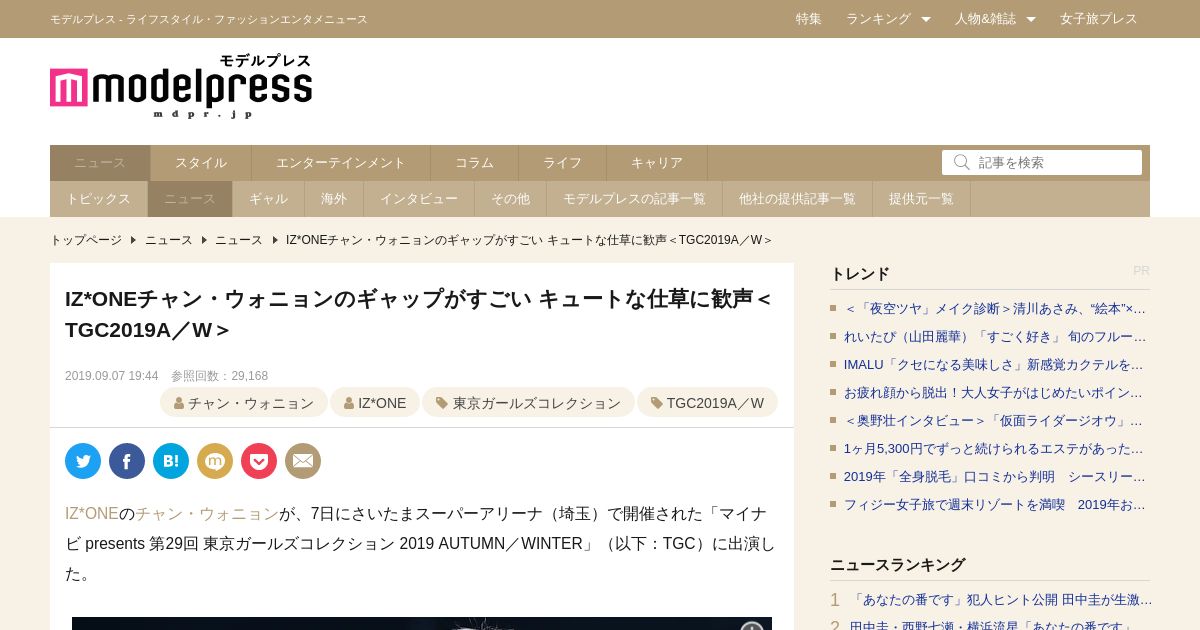This screenshot has height=630, width=1200.
Task: Save article to Pocket
Action: click(259, 461)
